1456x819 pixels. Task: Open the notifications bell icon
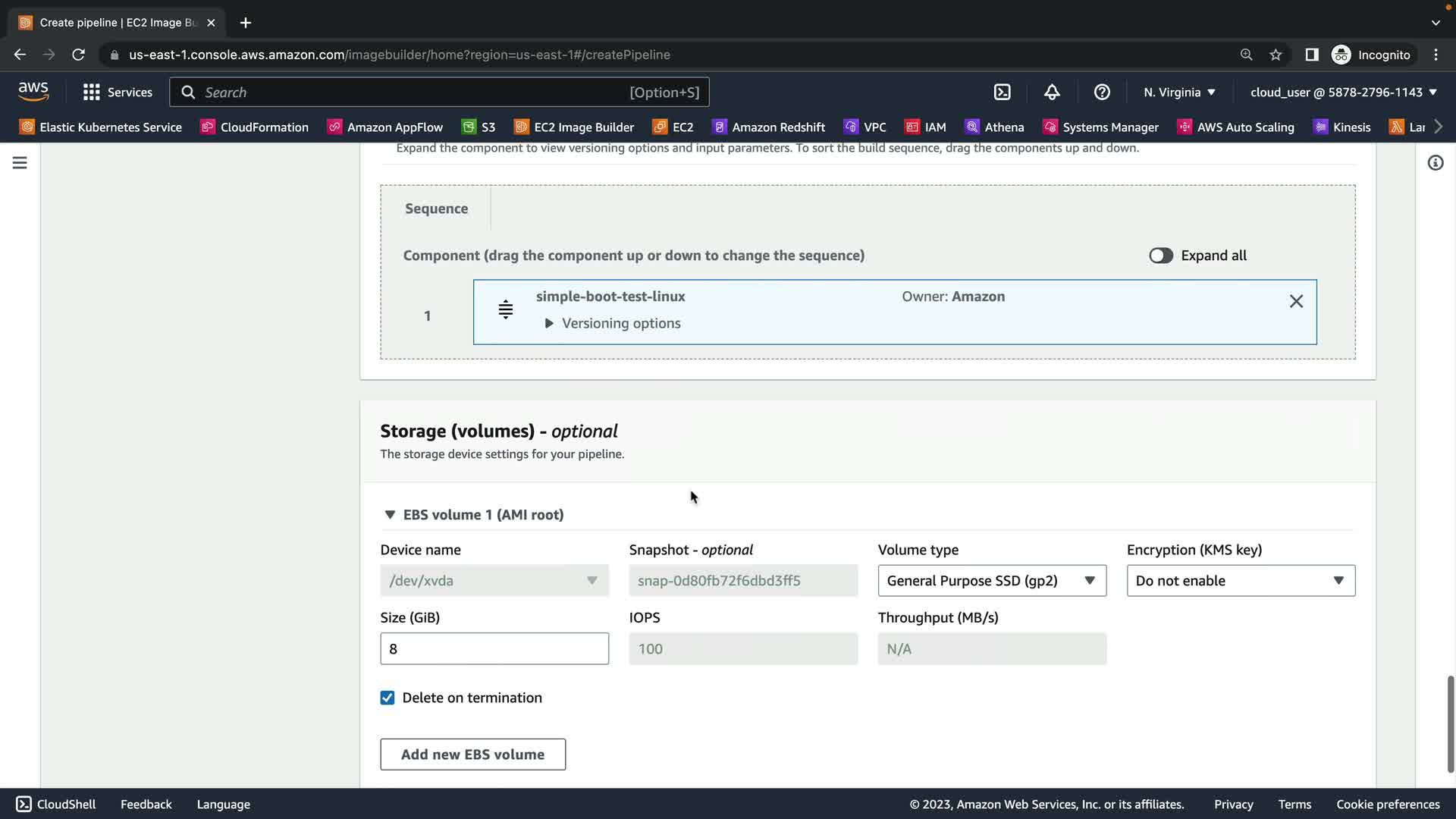click(1052, 92)
